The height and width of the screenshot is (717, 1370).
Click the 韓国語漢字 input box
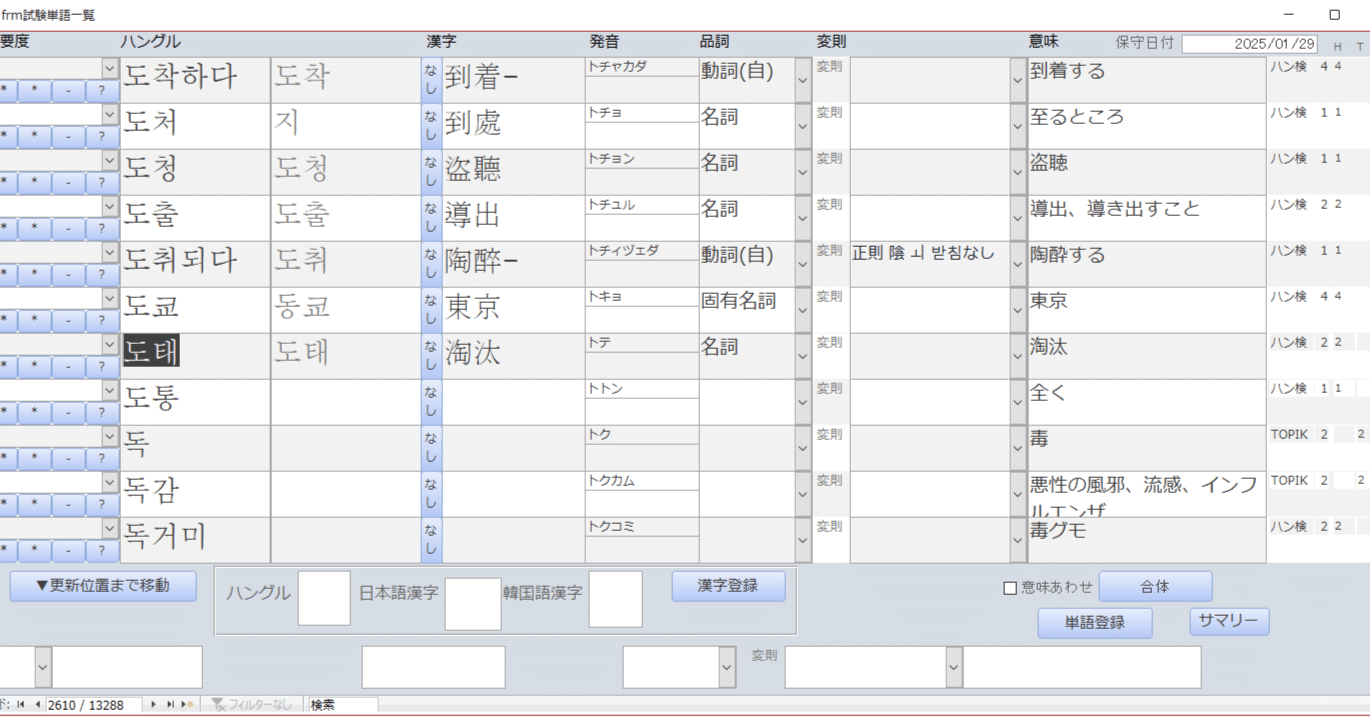click(615, 599)
